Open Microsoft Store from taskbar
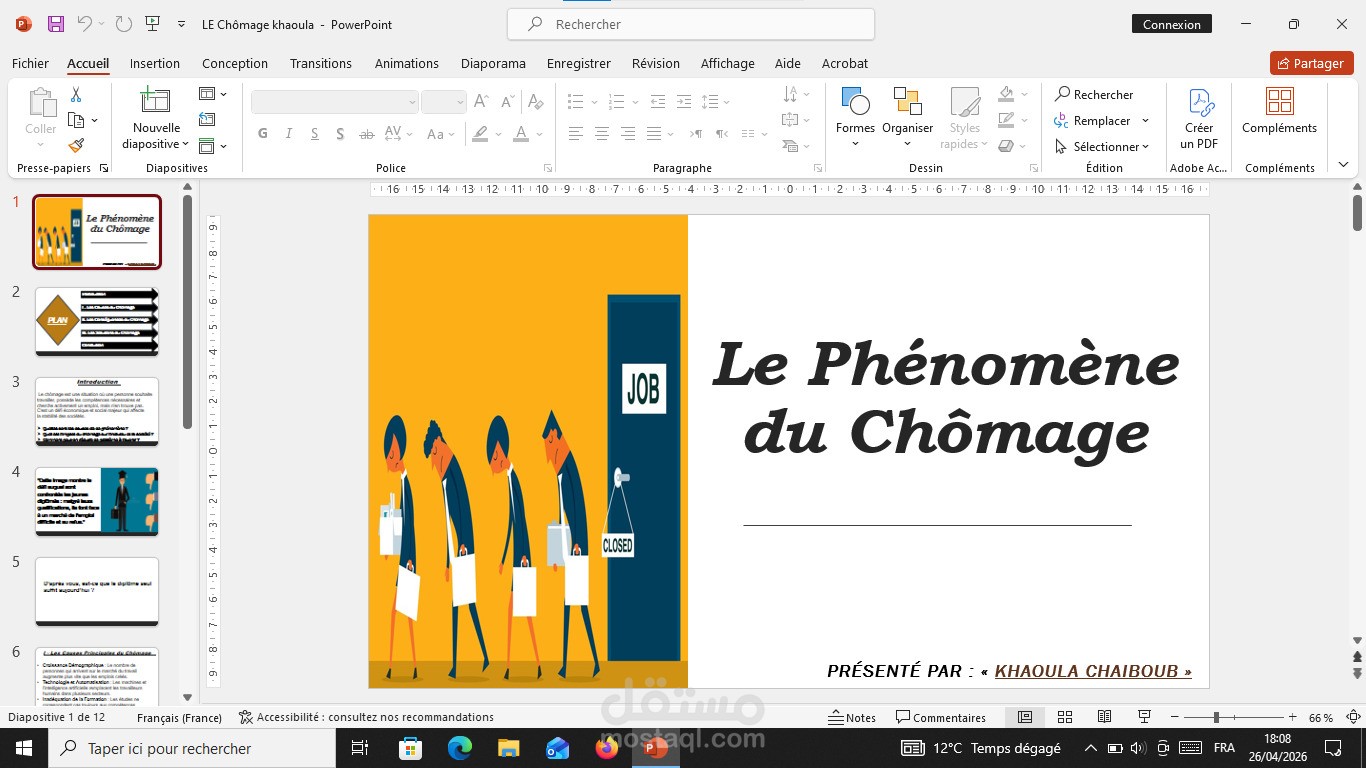 (410, 748)
